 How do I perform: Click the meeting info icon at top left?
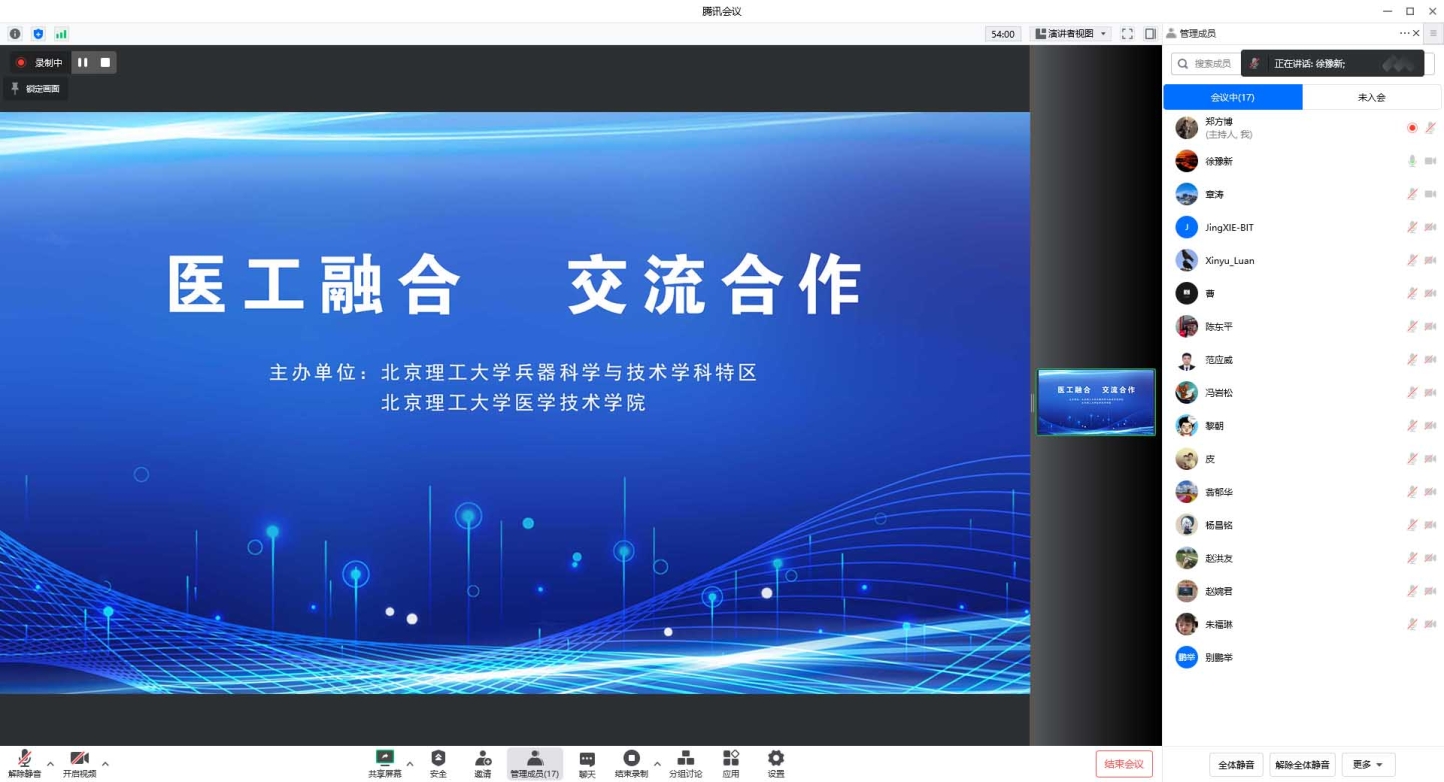[15, 34]
